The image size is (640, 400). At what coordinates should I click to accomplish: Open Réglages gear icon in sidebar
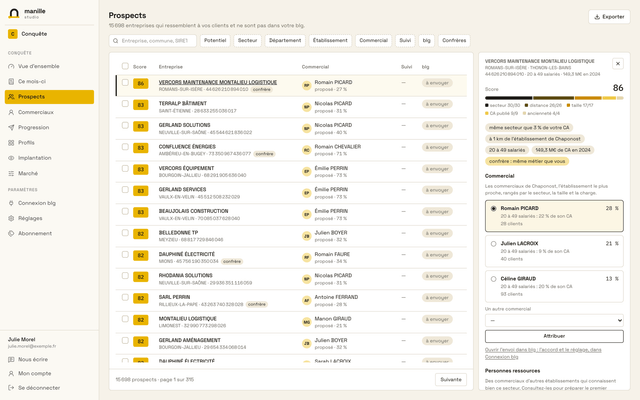[x=11, y=218]
